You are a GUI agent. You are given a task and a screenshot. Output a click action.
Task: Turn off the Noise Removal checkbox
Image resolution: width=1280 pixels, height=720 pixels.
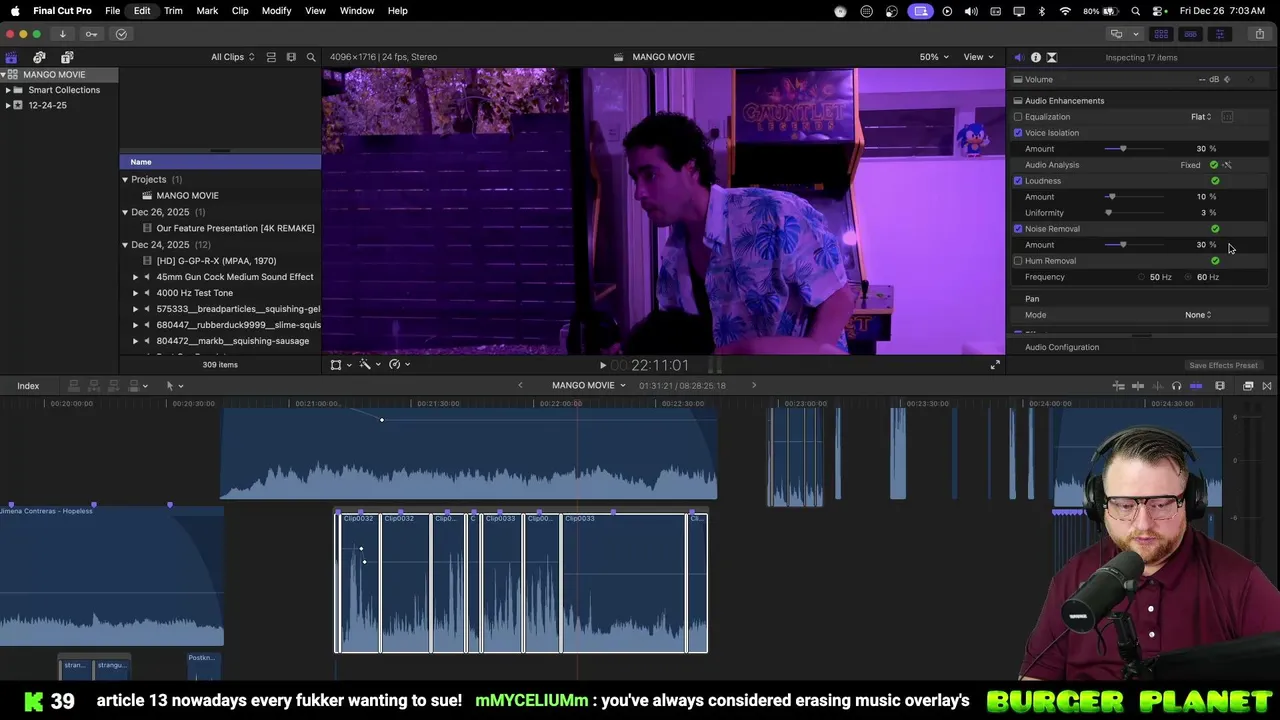(1018, 229)
